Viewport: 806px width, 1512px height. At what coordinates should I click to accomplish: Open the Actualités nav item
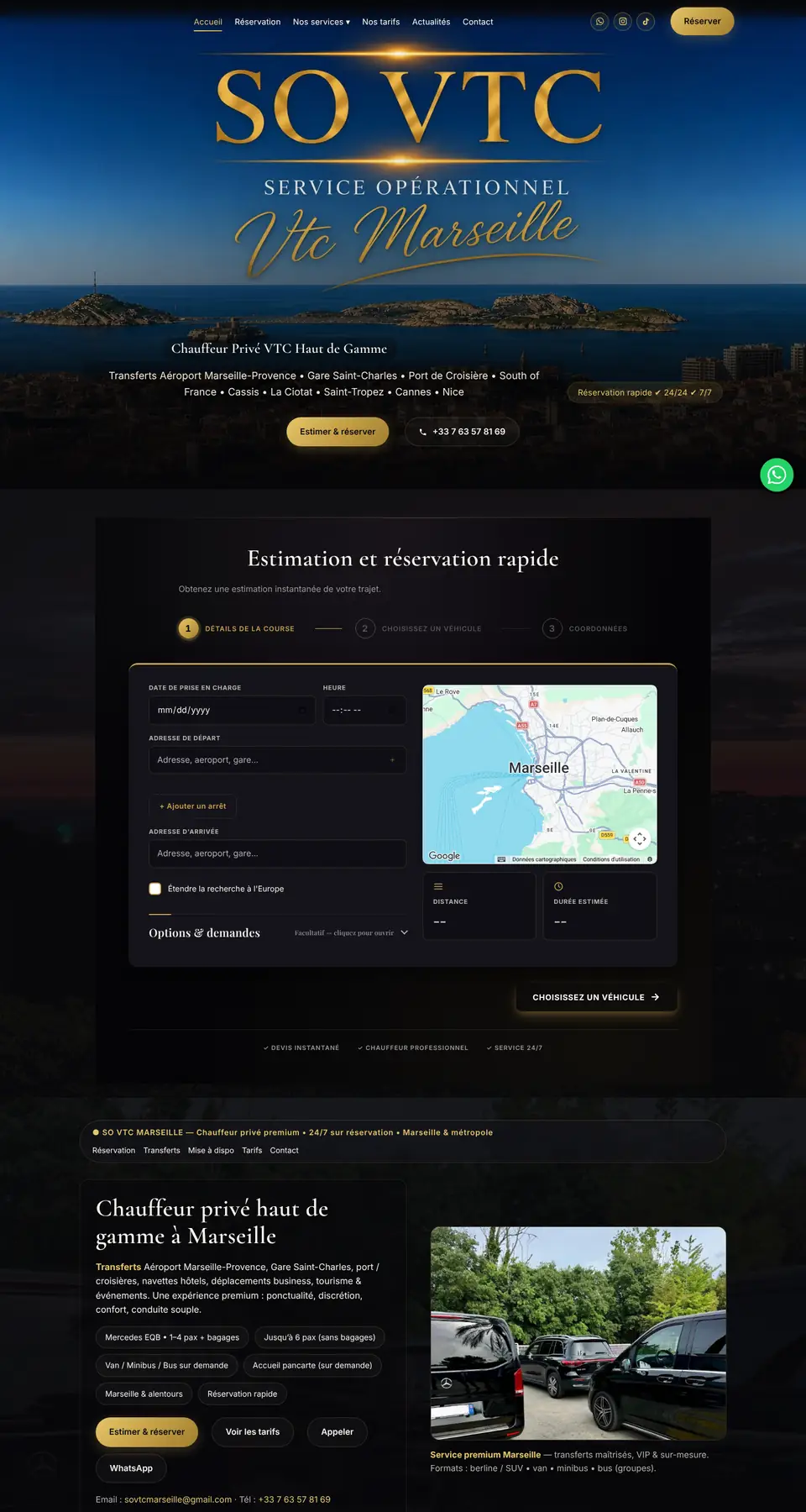pyautogui.click(x=432, y=22)
